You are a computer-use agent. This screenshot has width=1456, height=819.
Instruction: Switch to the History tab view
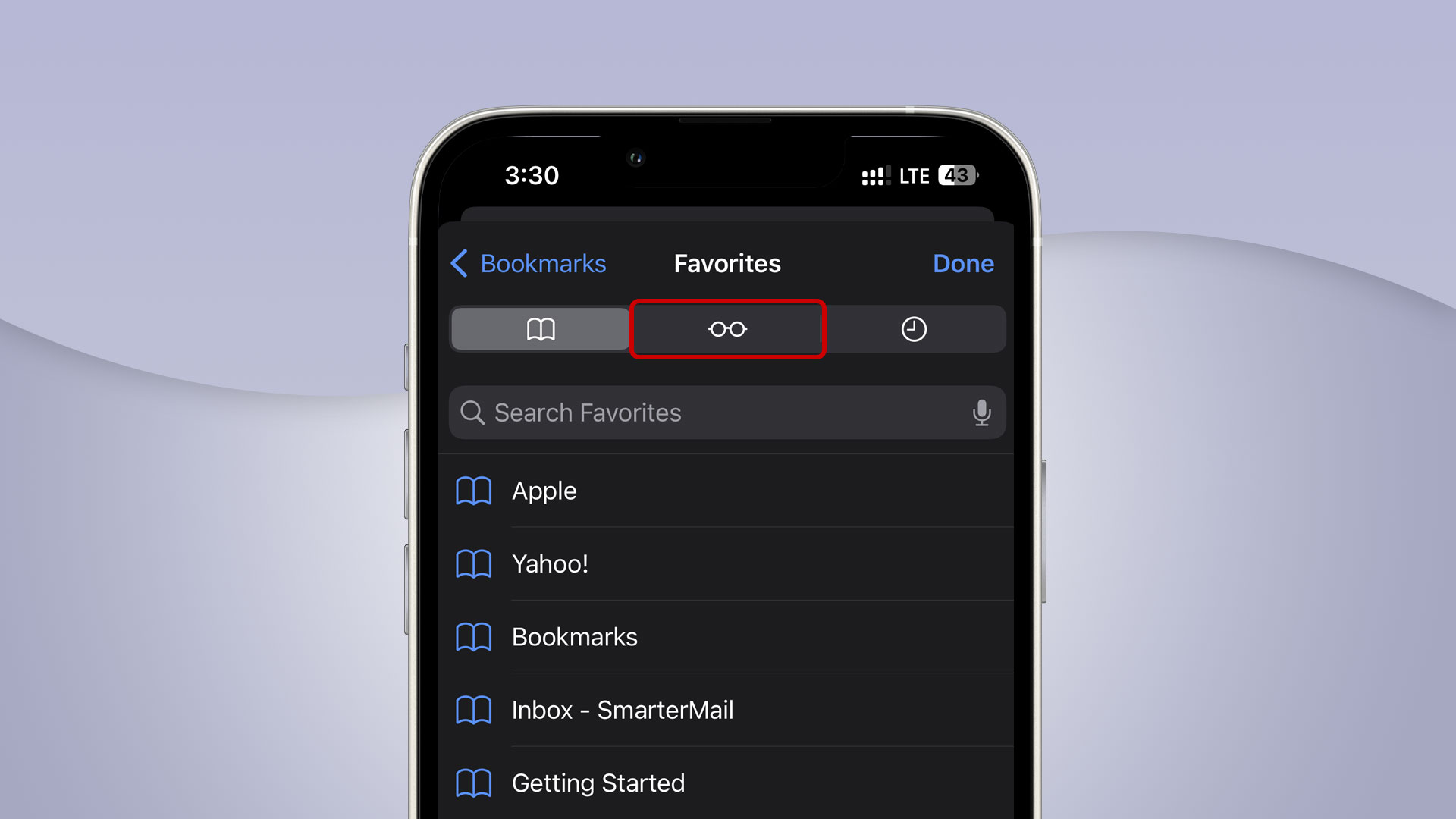tap(912, 329)
